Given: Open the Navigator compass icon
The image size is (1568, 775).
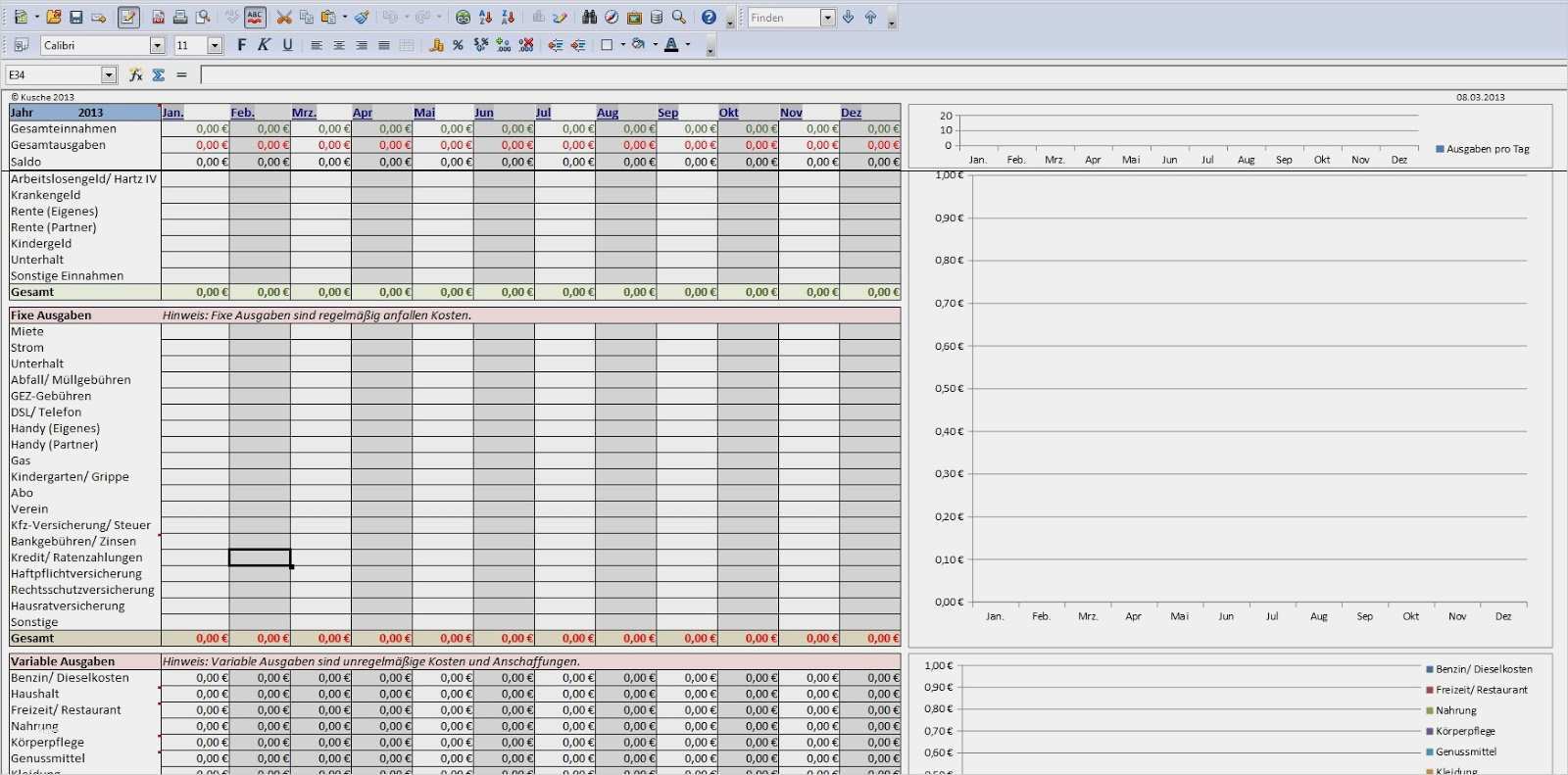Looking at the screenshot, I should pyautogui.click(x=612, y=18).
